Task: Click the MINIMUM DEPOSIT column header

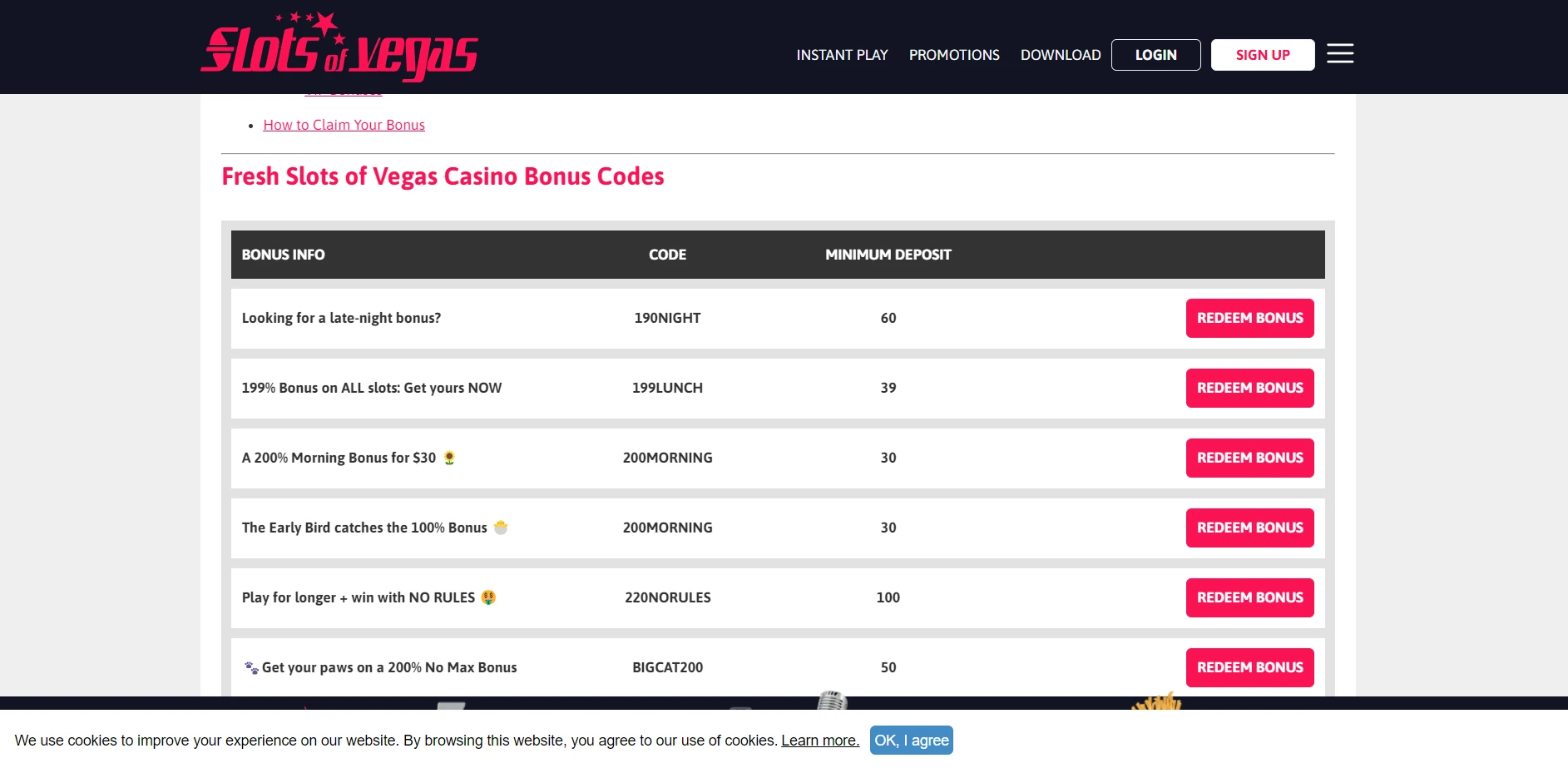Action: pyautogui.click(x=888, y=255)
